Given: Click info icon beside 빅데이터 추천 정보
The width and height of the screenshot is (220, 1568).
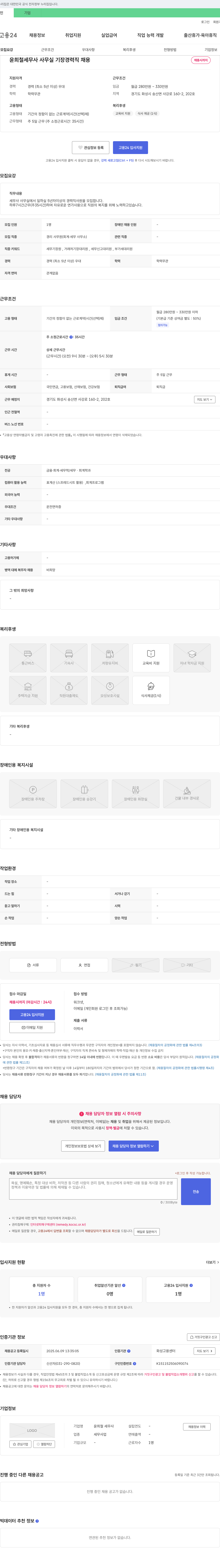Looking at the screenshot, I should coord(37,1521).
